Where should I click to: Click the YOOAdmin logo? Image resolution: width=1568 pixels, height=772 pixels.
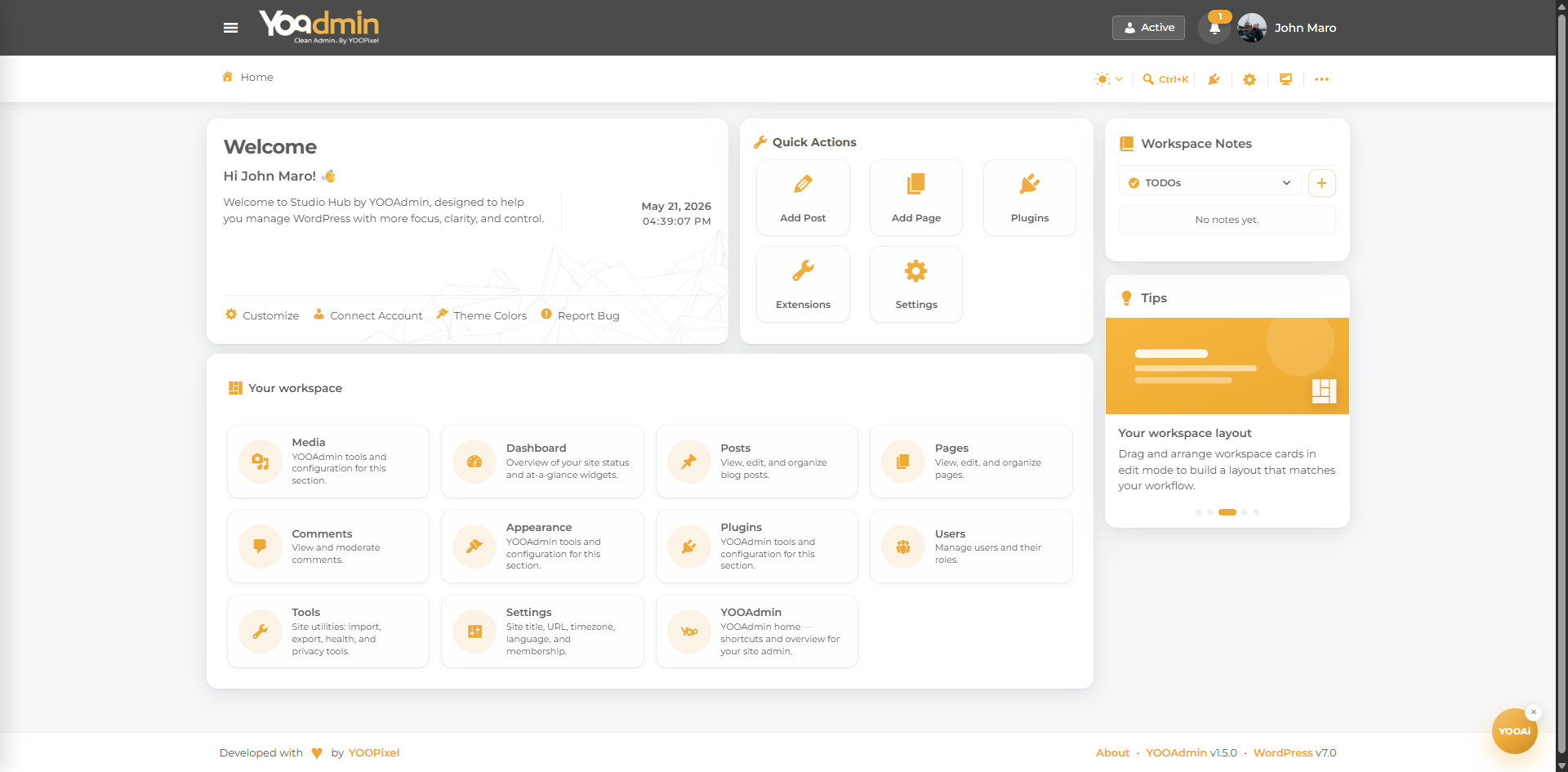(x=319, y=26)
